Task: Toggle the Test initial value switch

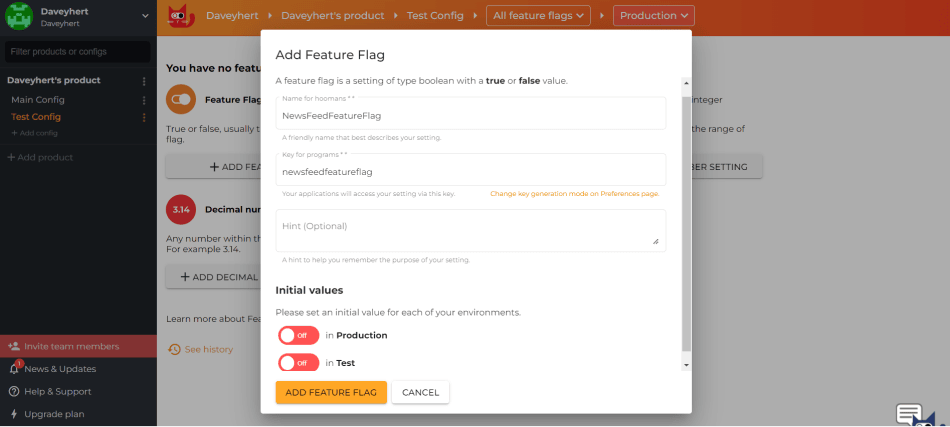Action: click(x=298, y=363)
